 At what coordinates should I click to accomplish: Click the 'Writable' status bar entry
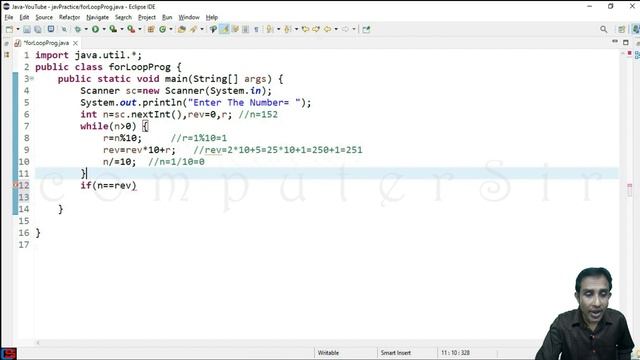click(328, 353)
